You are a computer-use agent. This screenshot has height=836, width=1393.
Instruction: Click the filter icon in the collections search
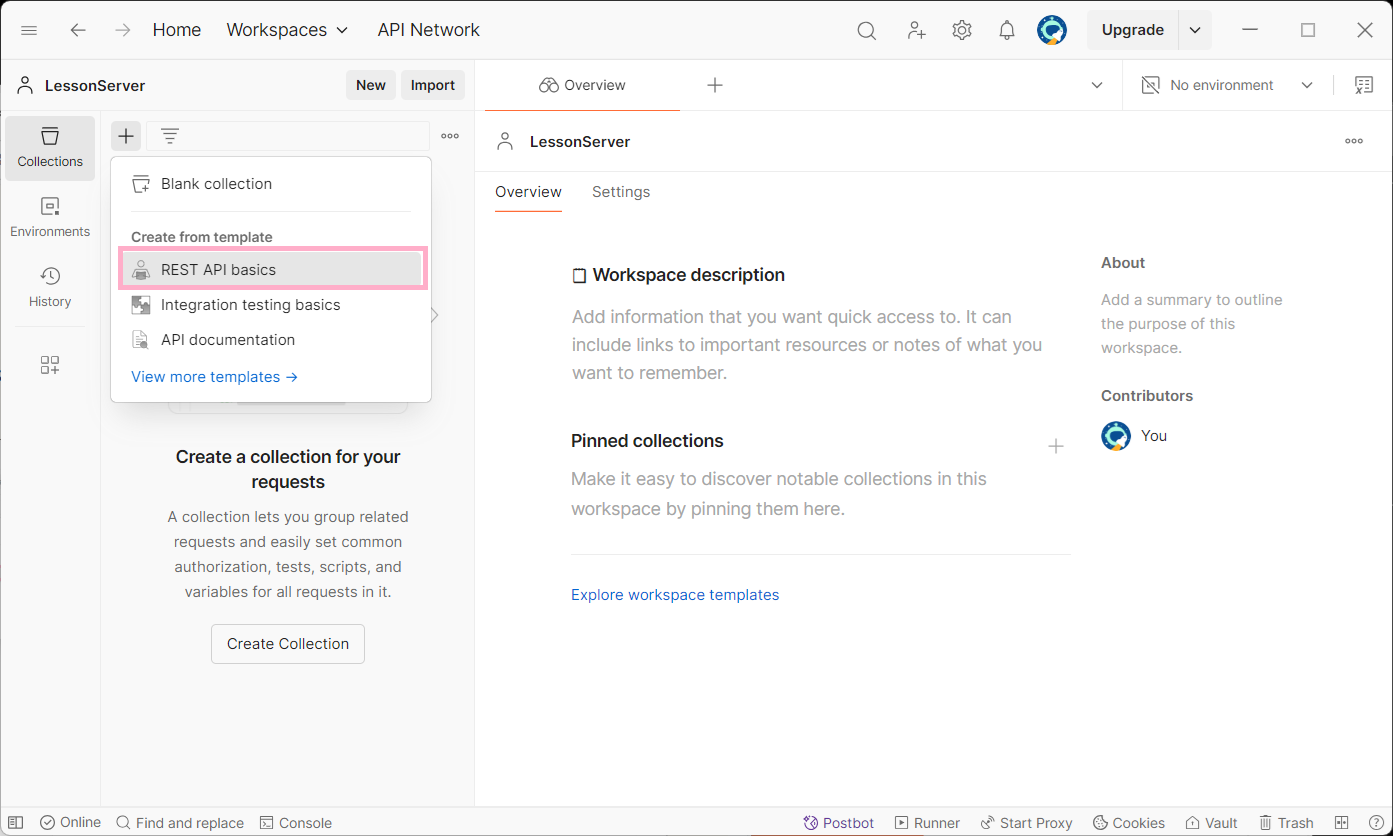tap(170, 136)
